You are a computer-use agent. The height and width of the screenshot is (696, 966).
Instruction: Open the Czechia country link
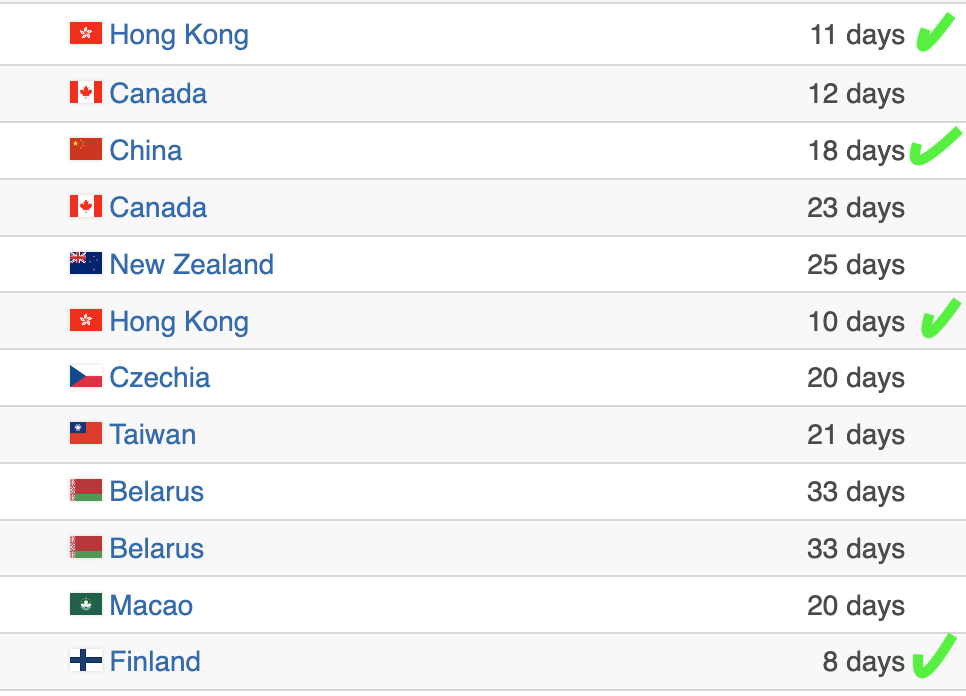160,378
